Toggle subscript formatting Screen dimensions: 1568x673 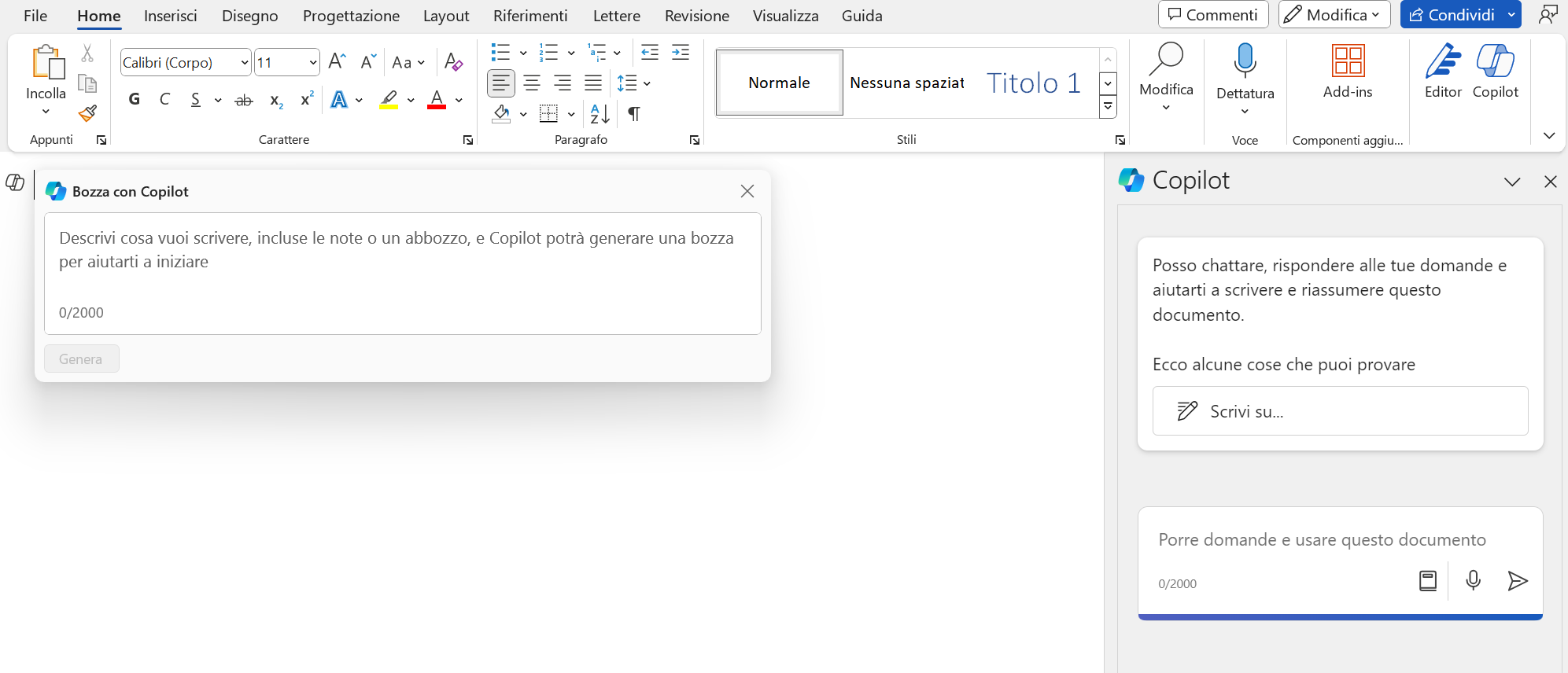276,101
